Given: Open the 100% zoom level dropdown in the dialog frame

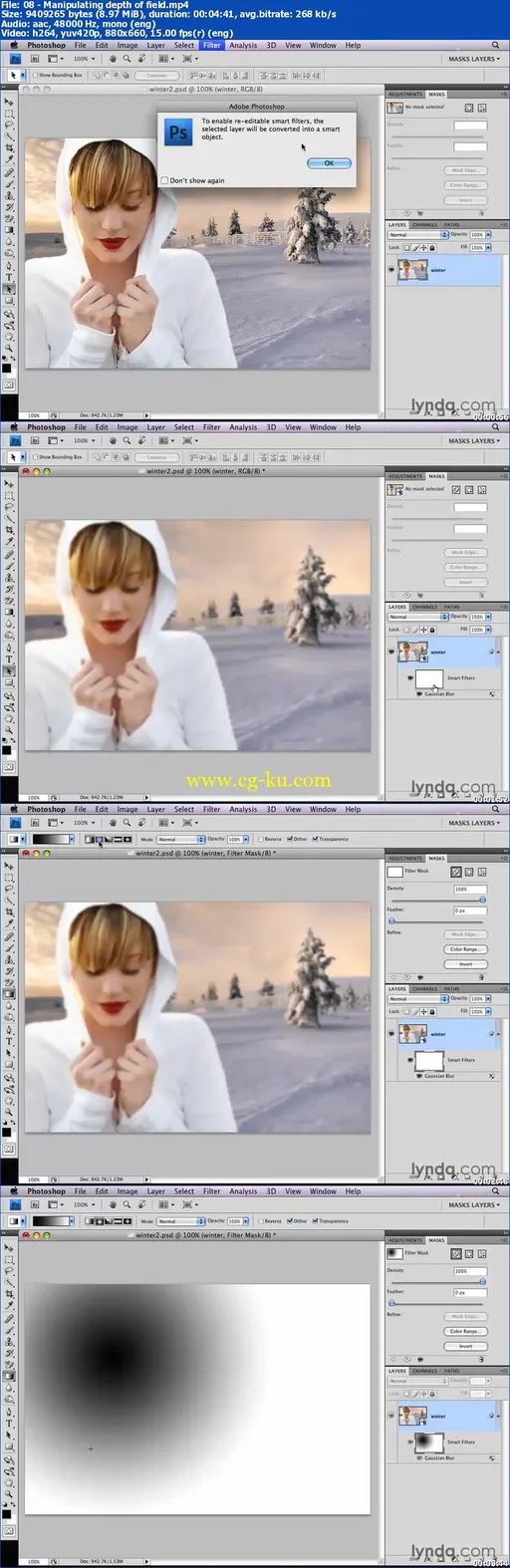Looking at the screenshot, I should [84, 59].
